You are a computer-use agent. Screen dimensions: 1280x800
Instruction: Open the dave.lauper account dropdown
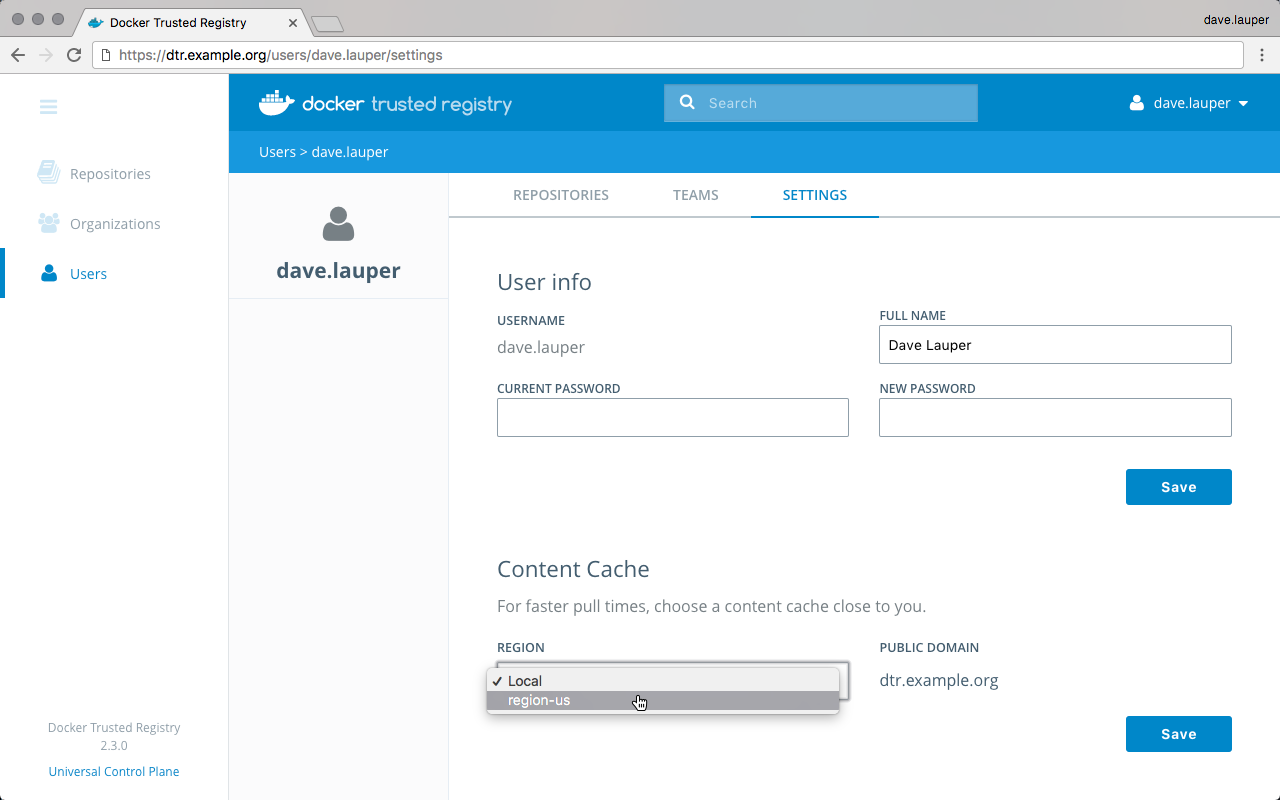click(1188, 103)
